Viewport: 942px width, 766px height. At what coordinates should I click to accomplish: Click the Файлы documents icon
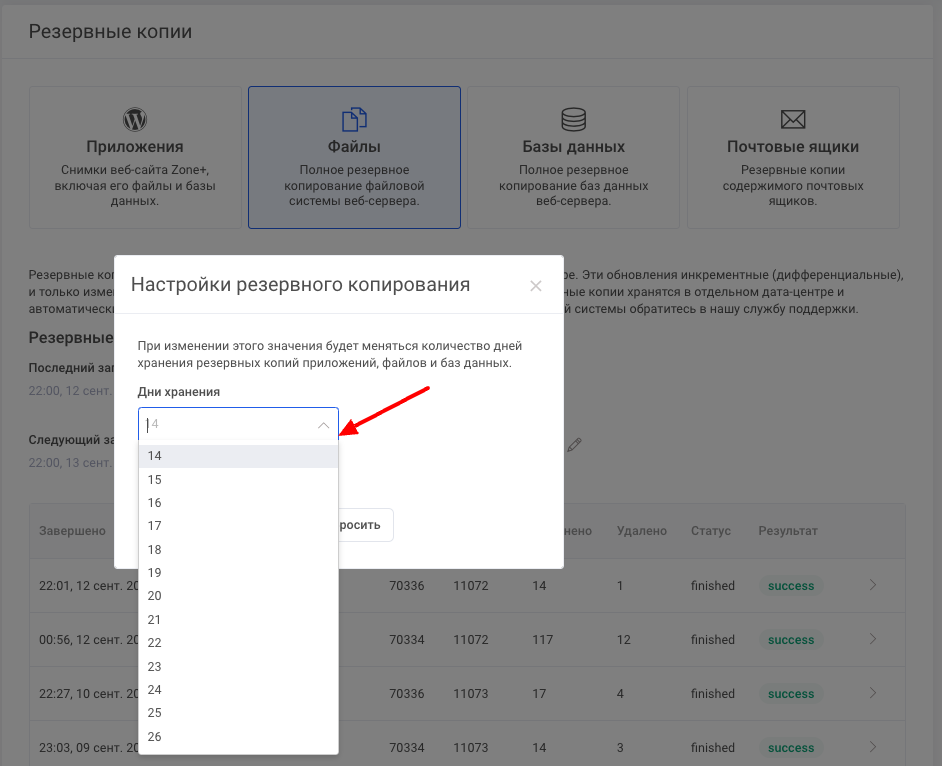[354, 119]
